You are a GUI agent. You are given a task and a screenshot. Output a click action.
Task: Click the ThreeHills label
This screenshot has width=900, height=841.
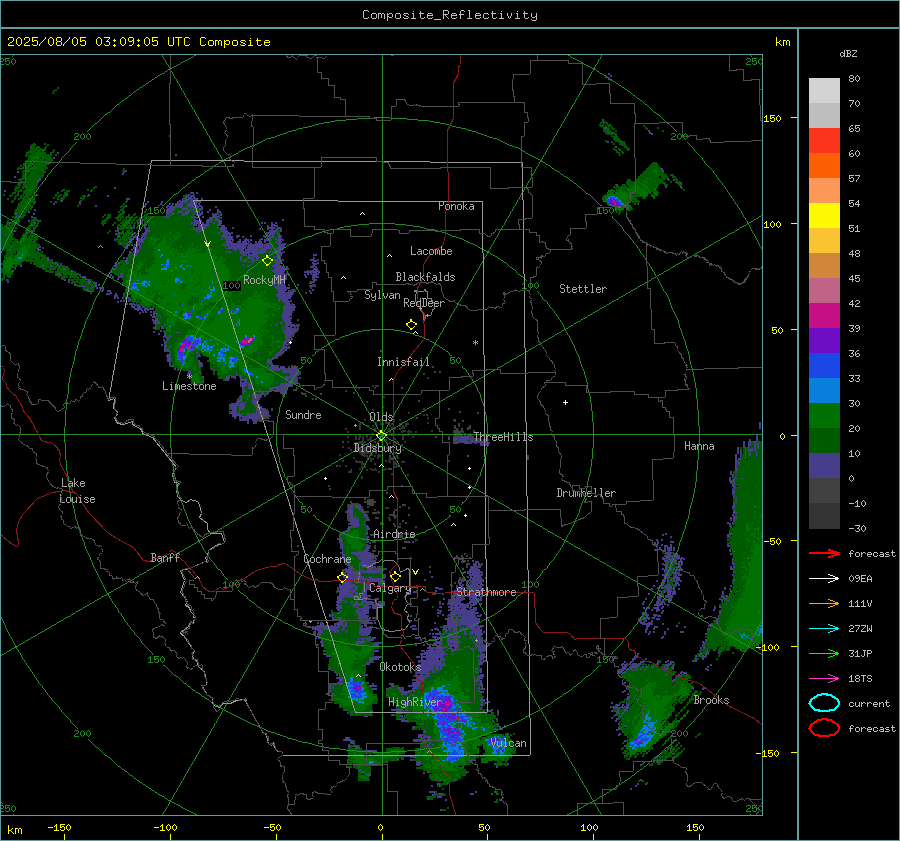click(503, 437)
